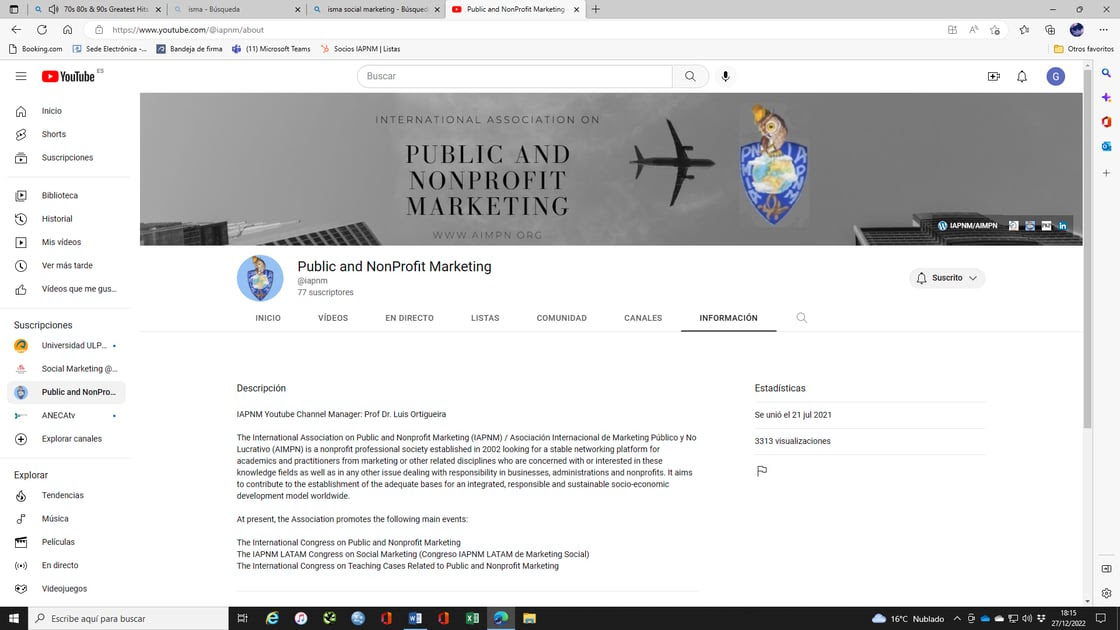Screen dimensions: 1120x630
Task: Open the Windows notification center
Action: [1101, 619]
